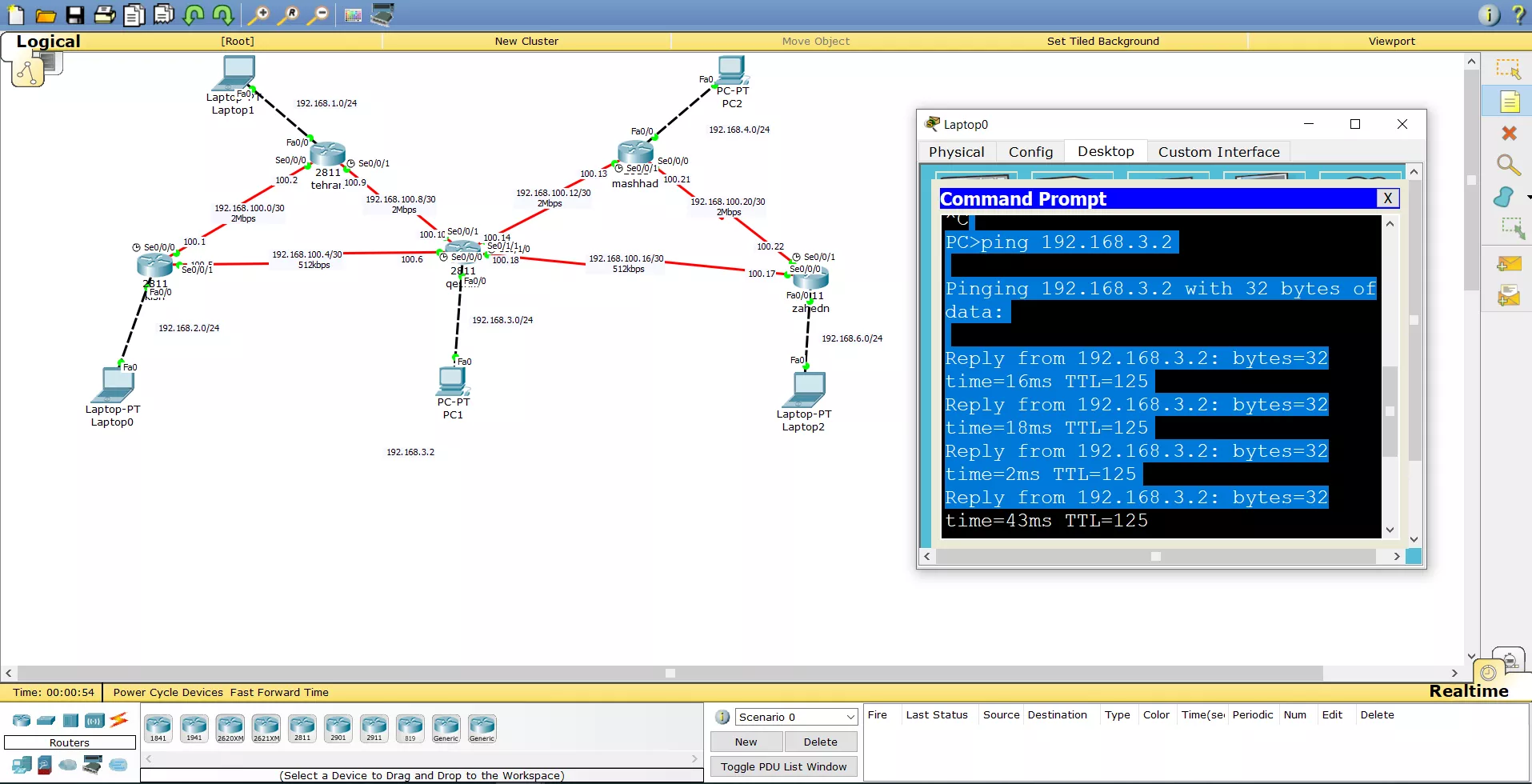Select the Connections lightning bolt icon
This screenshot has width=1532, height=784.
click(x=119, y=720)
